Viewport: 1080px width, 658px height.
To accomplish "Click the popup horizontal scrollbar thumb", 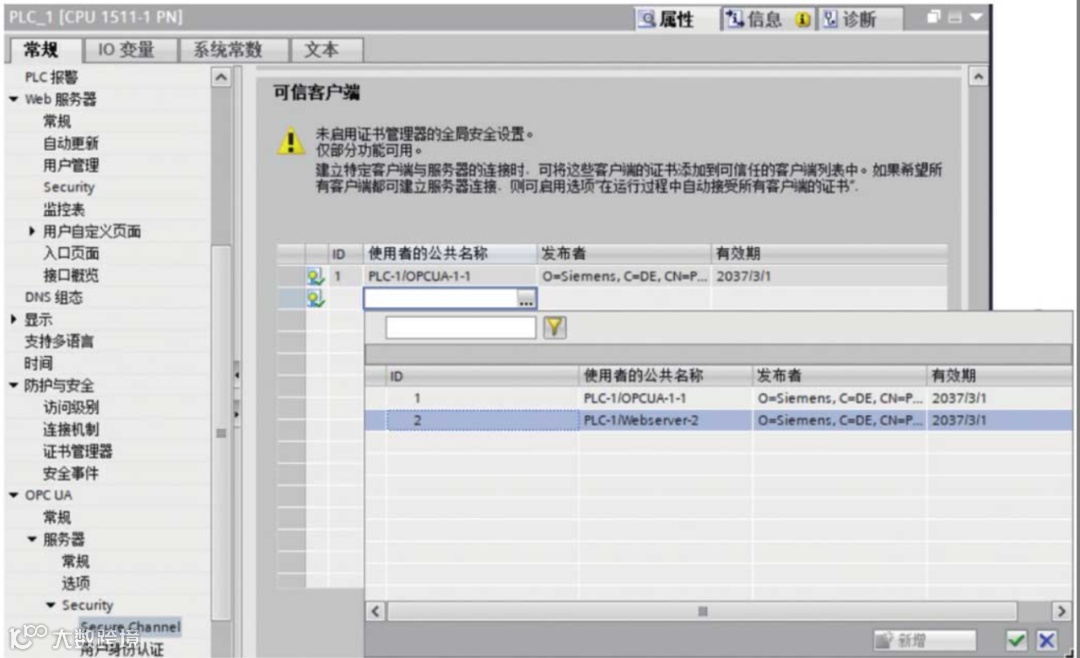I will (702, 611).
